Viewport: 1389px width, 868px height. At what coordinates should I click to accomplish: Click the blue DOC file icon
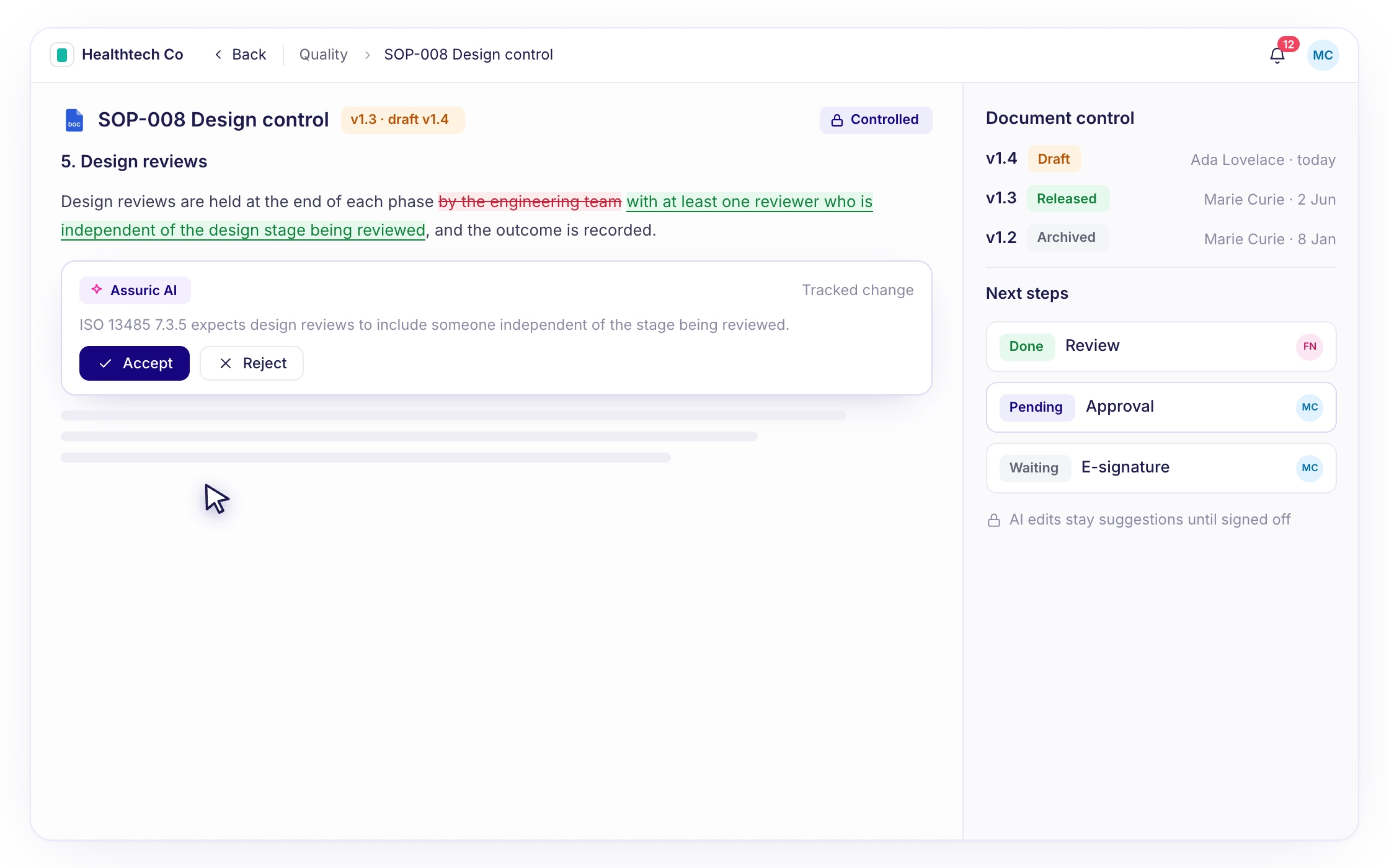pyautogui.click(x=74, y=120)
